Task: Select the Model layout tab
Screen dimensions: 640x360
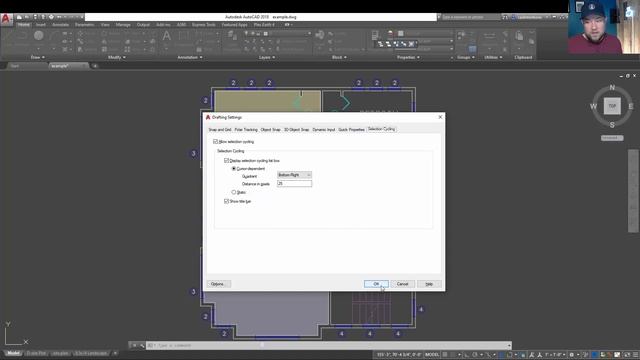Action: (x=13, y=353)
